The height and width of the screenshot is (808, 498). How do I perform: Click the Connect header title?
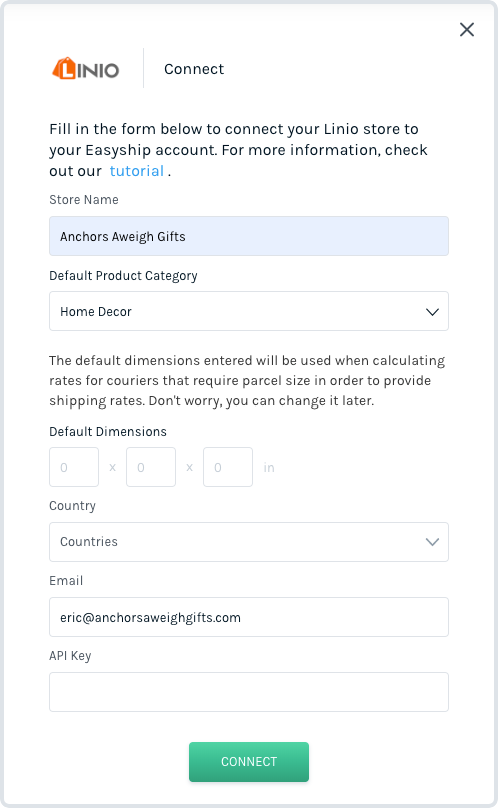point(194,69)
